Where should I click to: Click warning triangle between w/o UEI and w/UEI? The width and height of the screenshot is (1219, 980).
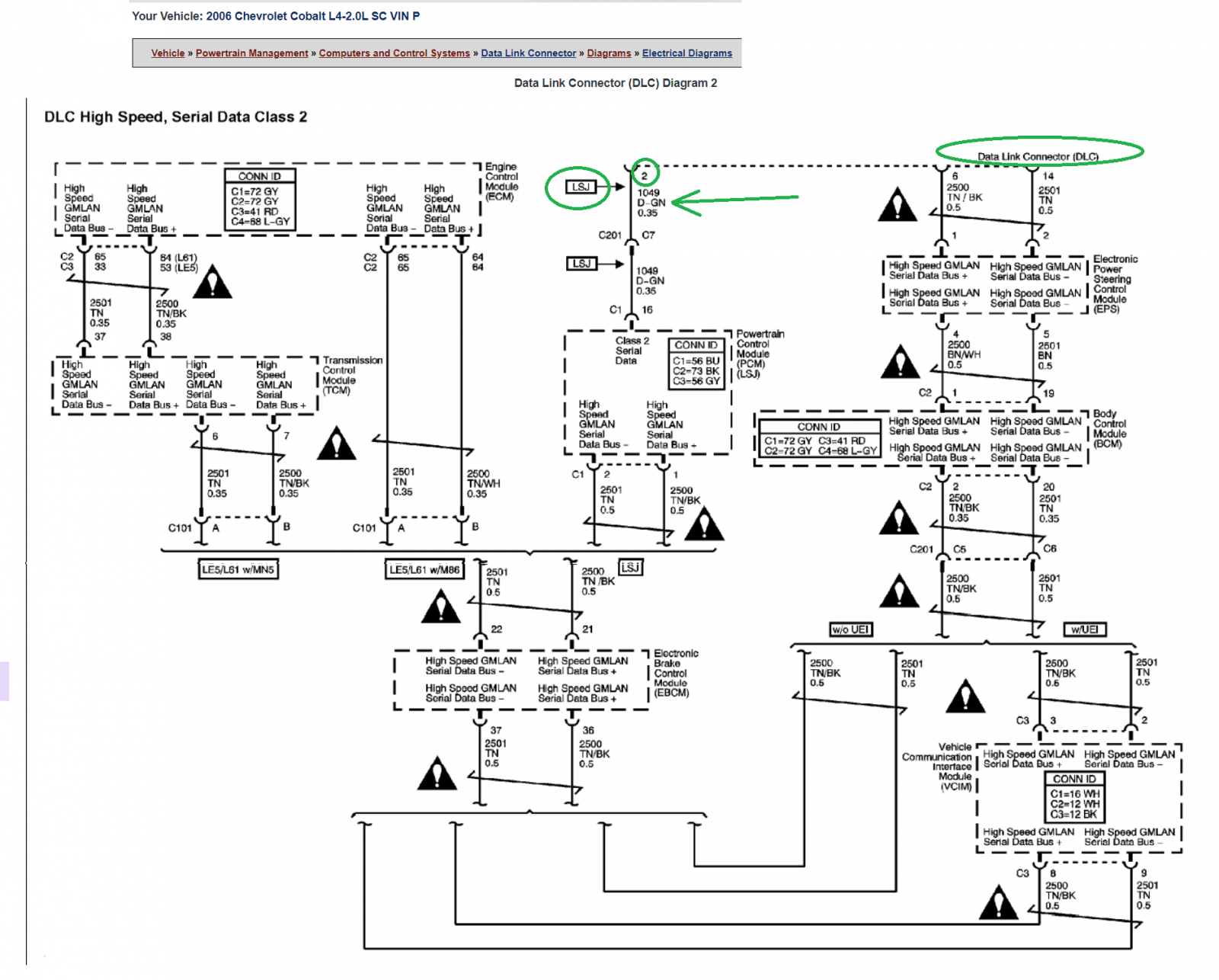point(965,696)
